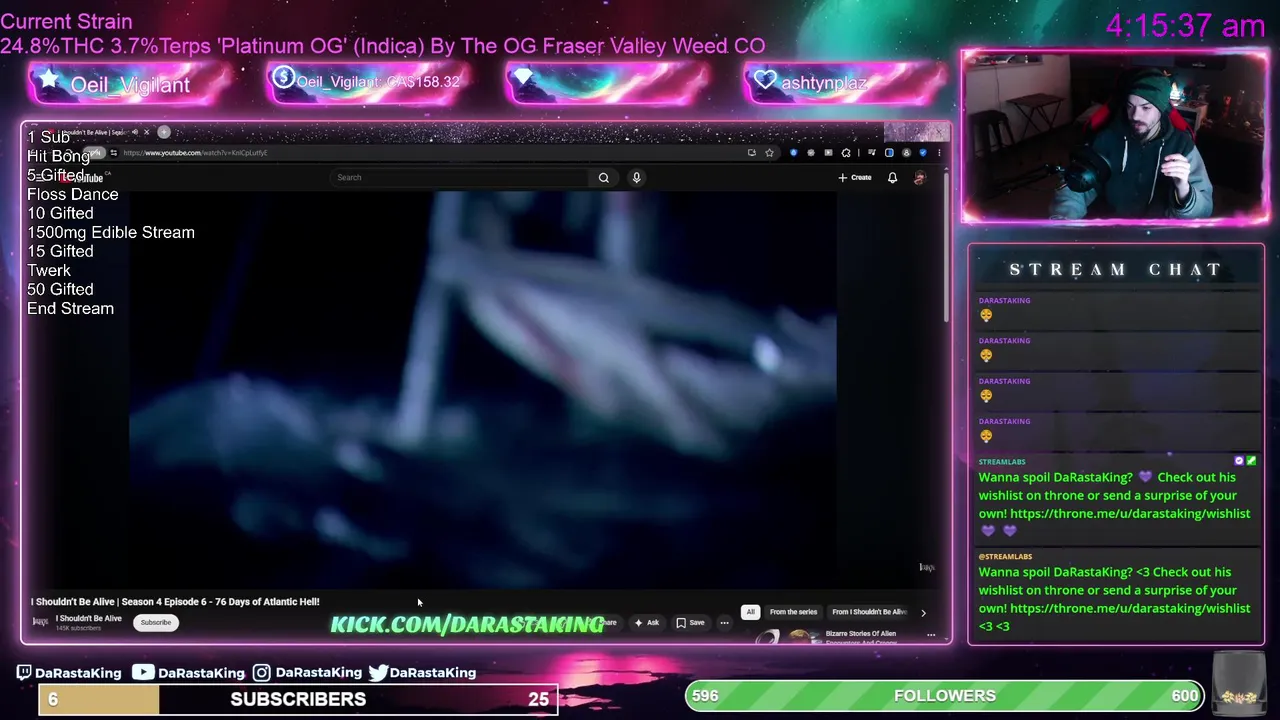This screenshot has width=1280, height=720.
Task: Click the Floss Dance goal text
Action: tap(72, 195)
